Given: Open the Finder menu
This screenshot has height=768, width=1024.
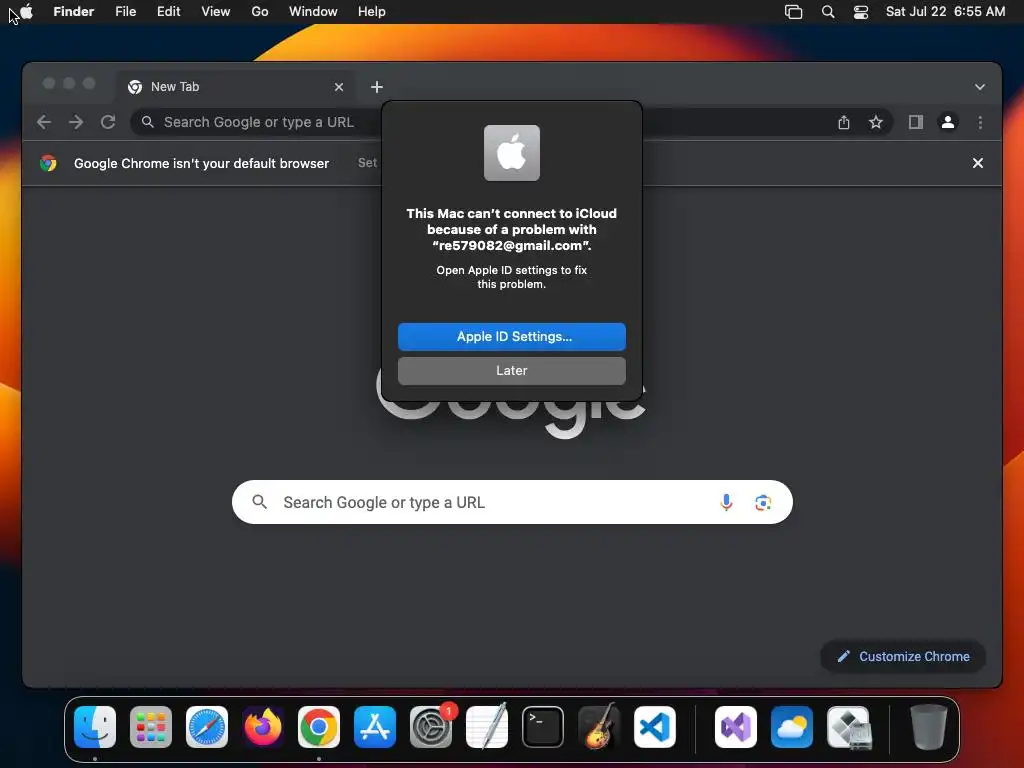Looking at the screenshot, I should click(73, 11).
